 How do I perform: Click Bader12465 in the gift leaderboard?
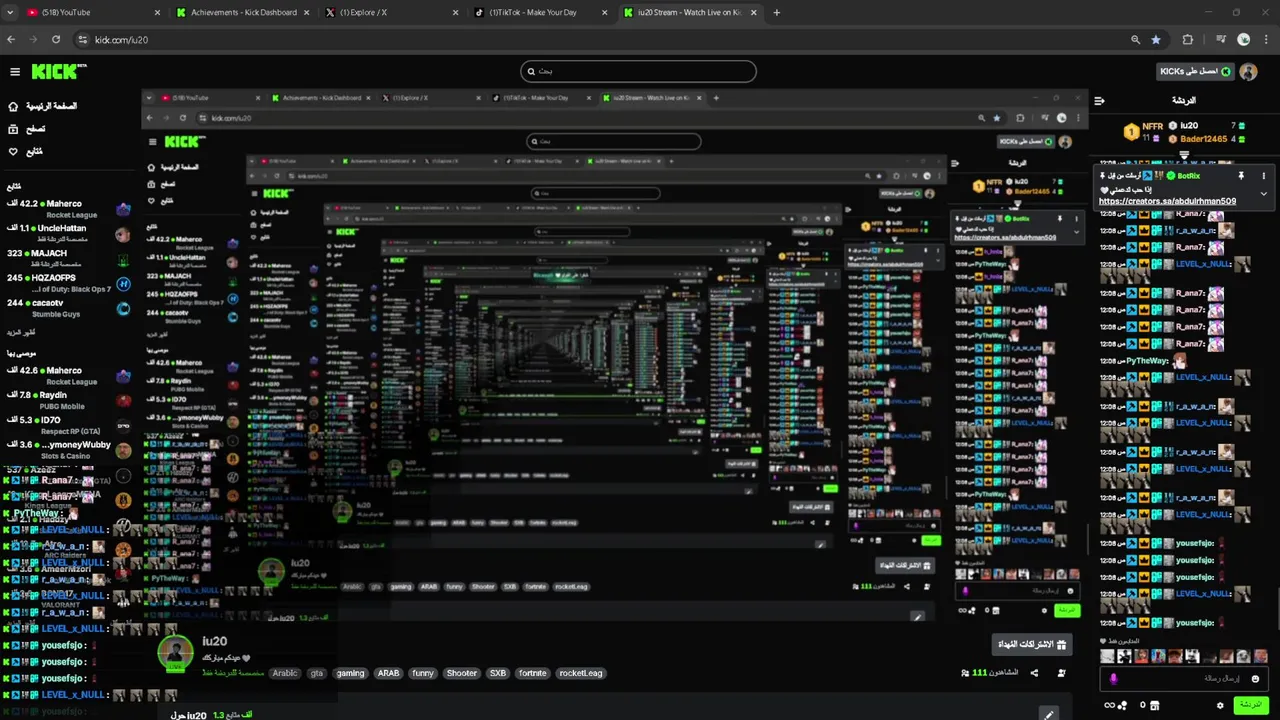point(1205,139)
